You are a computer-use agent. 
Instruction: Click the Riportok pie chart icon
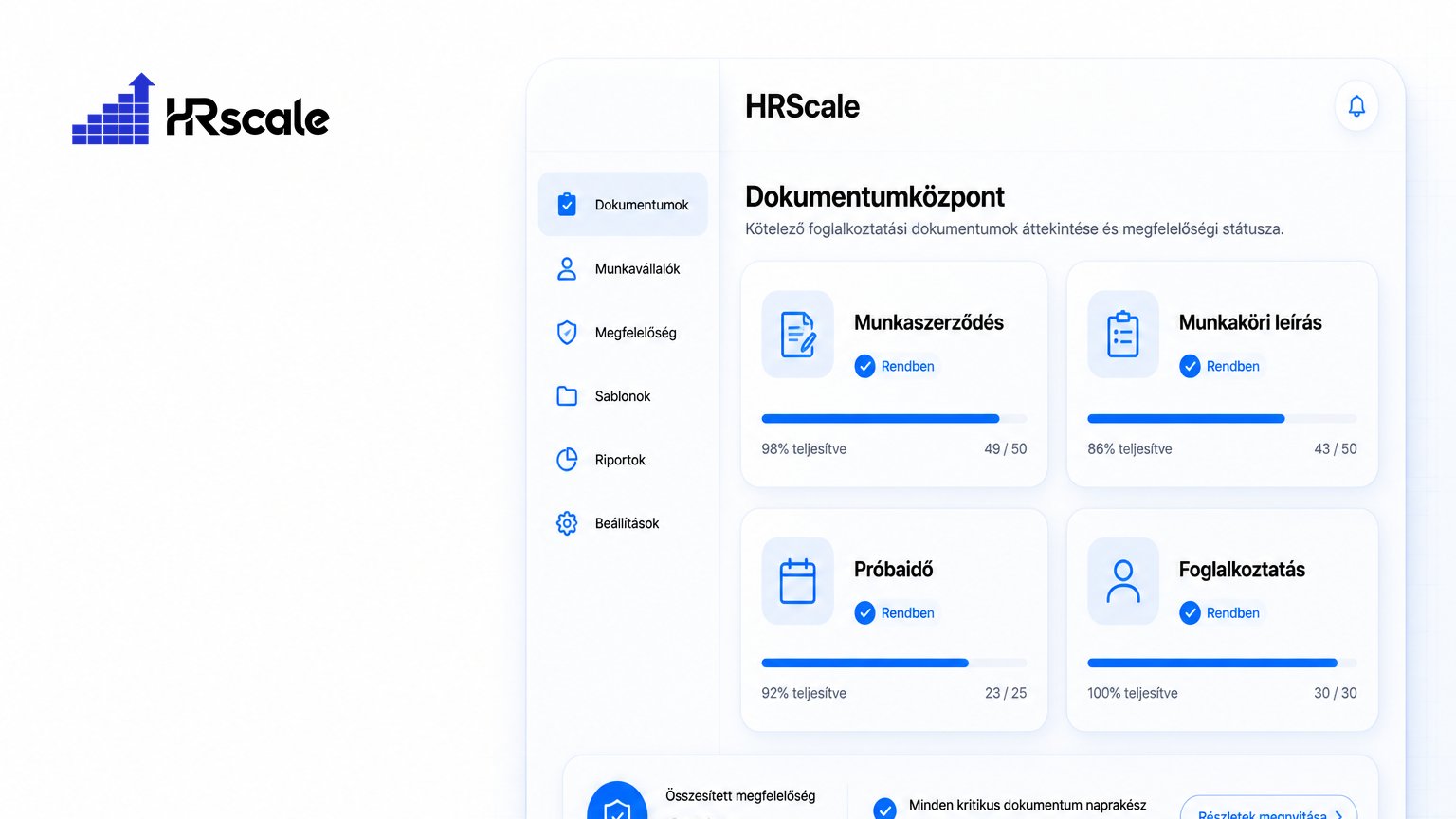(567, 460)
